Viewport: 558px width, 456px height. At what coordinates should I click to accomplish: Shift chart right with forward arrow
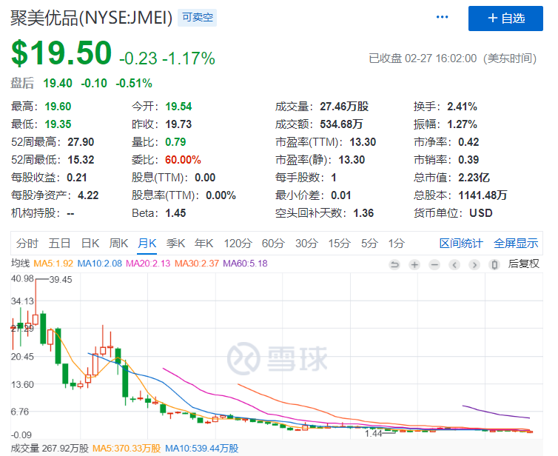(474, 264)
